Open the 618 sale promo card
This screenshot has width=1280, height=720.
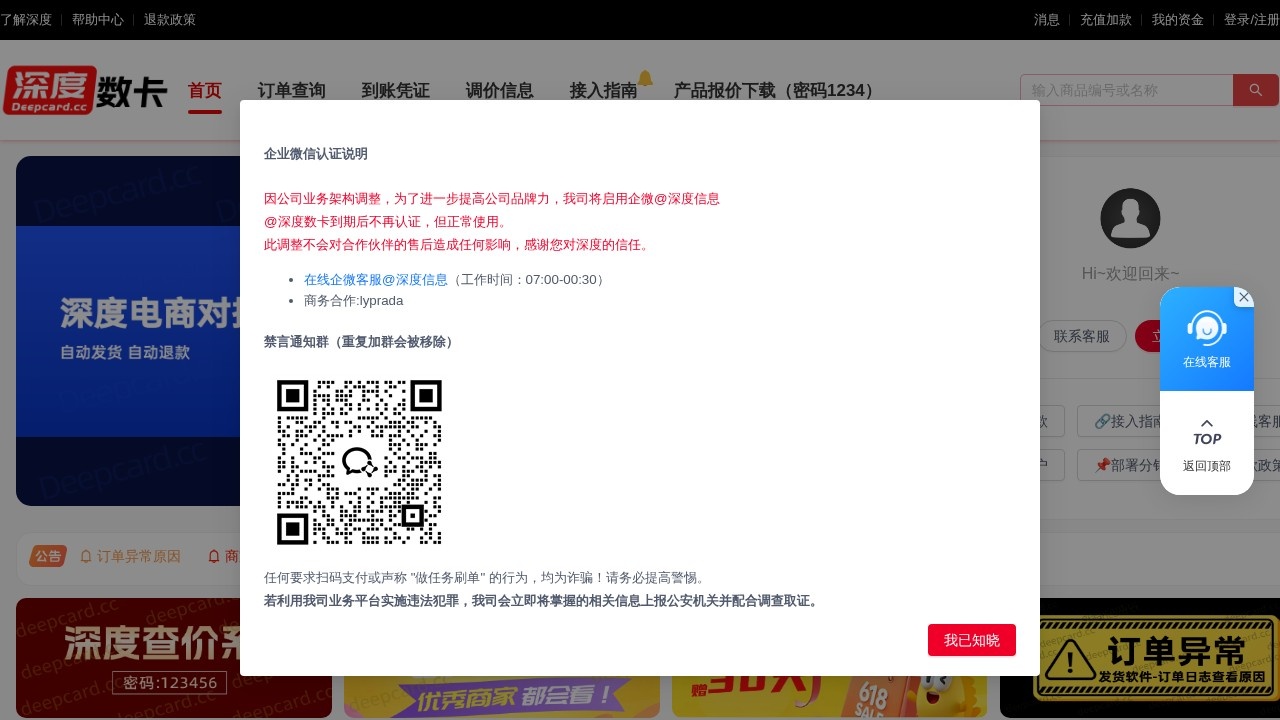click(x=829, y=697)
